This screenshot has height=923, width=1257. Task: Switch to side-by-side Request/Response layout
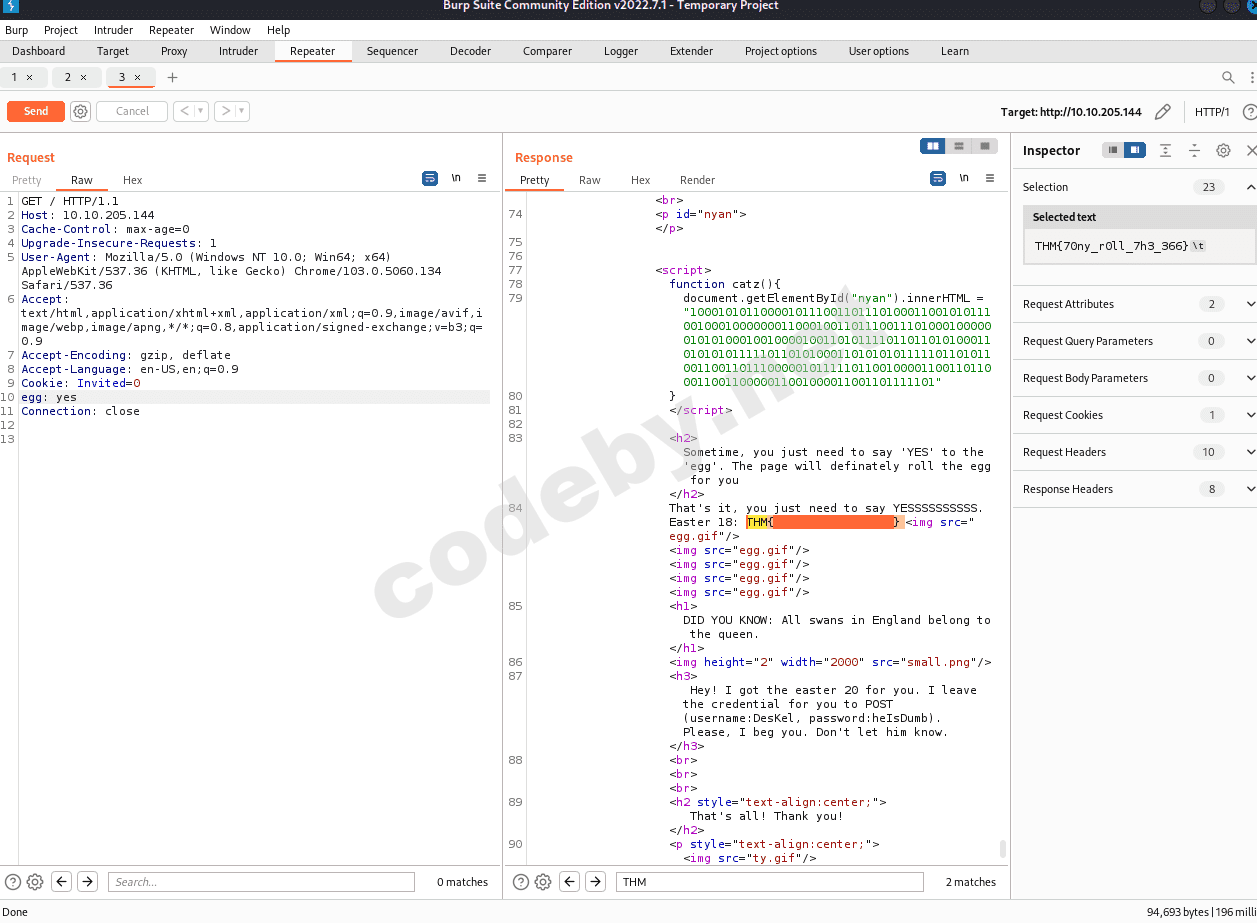pos(932,146)
